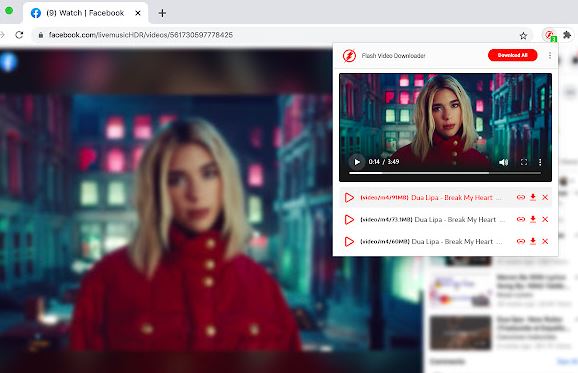Play the 91MB Dua Lipa video entry

pyautogui.click(x=349, y=198)
